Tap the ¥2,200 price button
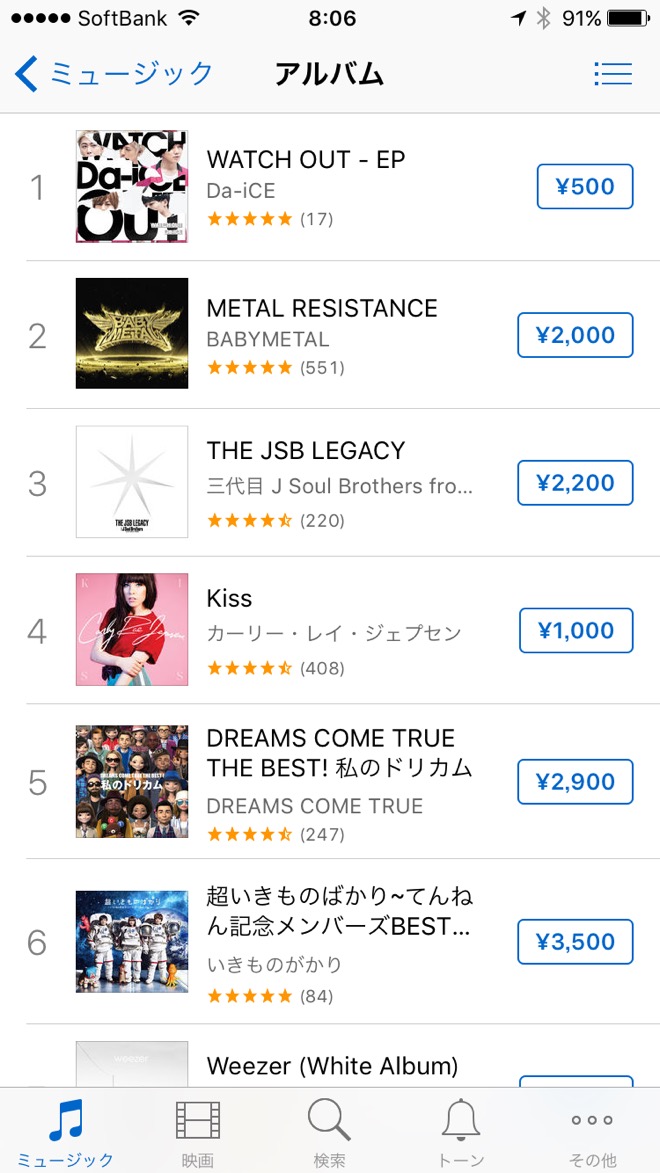The height and width of the screenshot is (1173, 660). tap(575, 483)
